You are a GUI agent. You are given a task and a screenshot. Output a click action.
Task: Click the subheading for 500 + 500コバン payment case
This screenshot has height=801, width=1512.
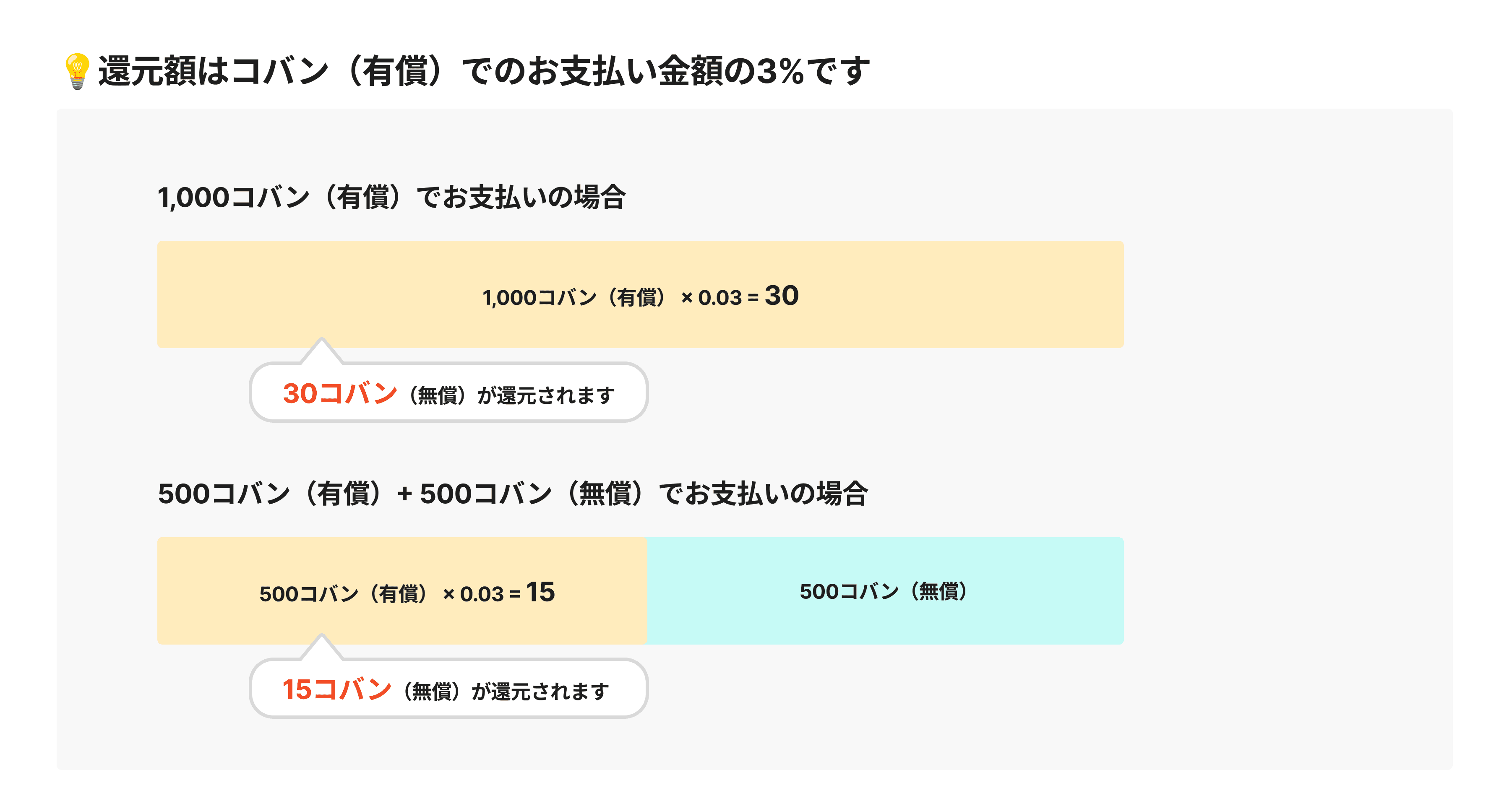(512, 494)
